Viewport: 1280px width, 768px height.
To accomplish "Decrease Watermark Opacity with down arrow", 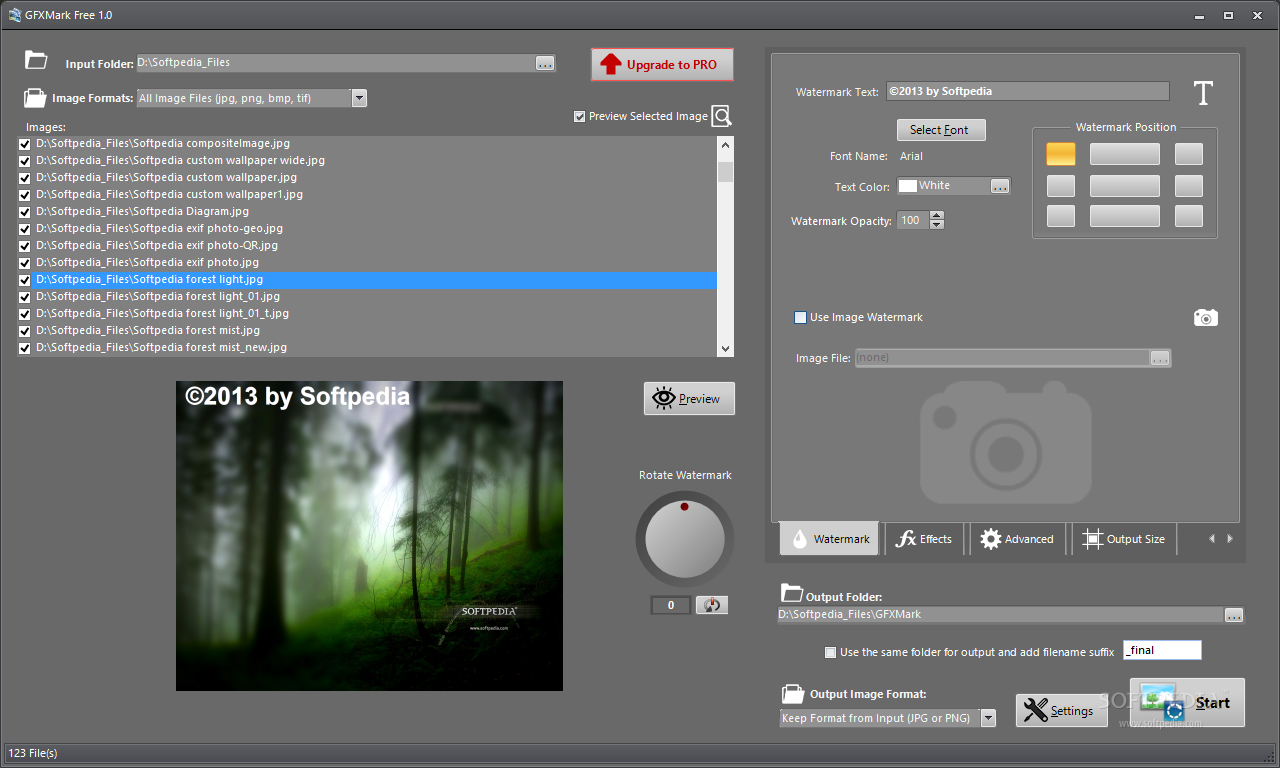I will point(936,225).
